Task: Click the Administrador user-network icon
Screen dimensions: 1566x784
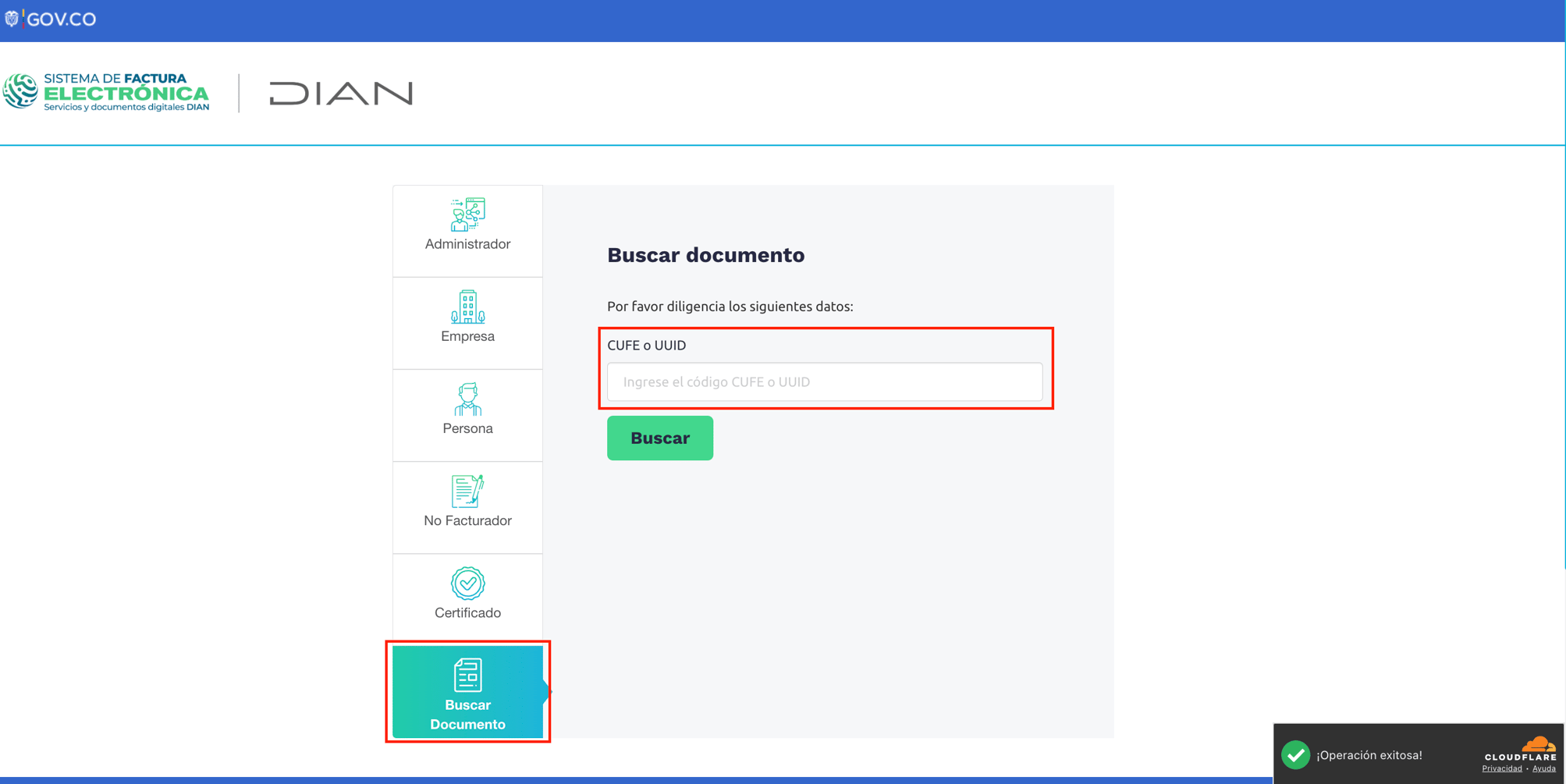Action: click(x=467, y=214)
